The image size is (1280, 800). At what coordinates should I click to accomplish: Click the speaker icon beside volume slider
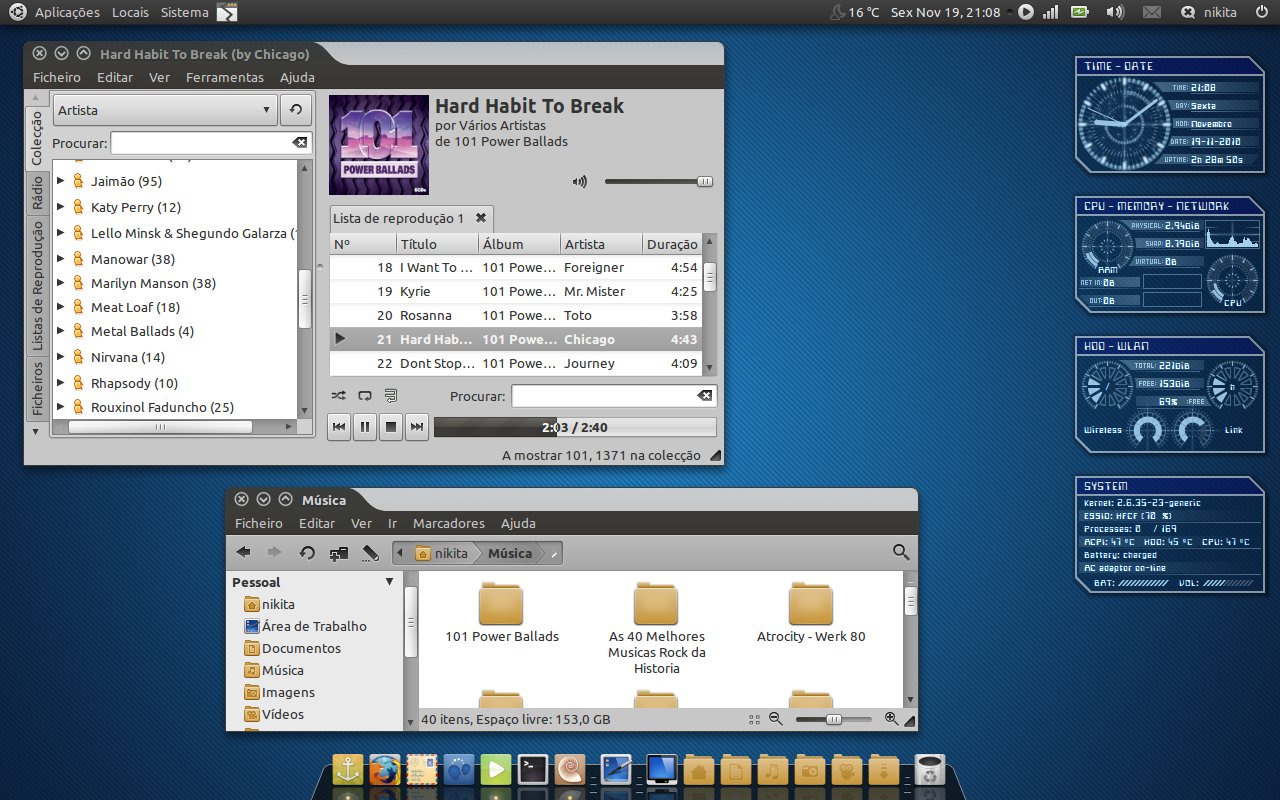pyautogui.click(x=580, y=181)
